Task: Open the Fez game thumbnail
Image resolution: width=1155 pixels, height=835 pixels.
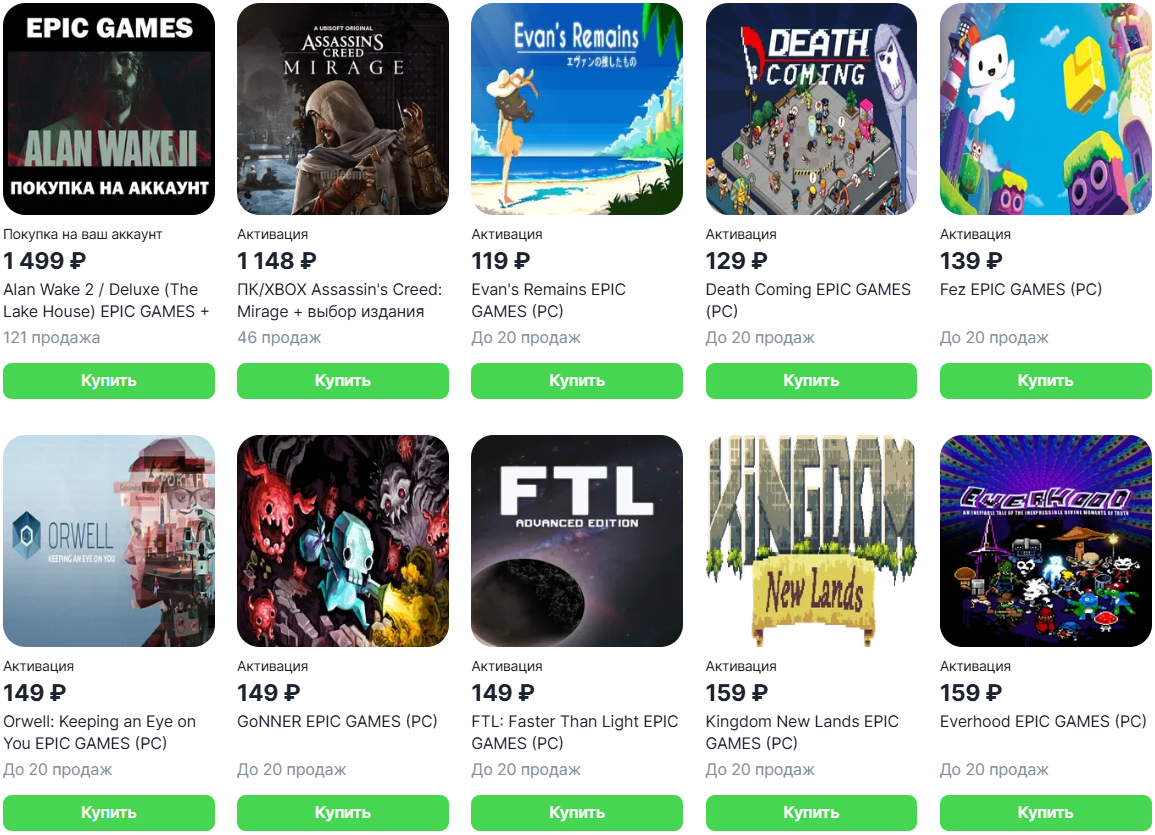Action: [x=1045, y=109]
